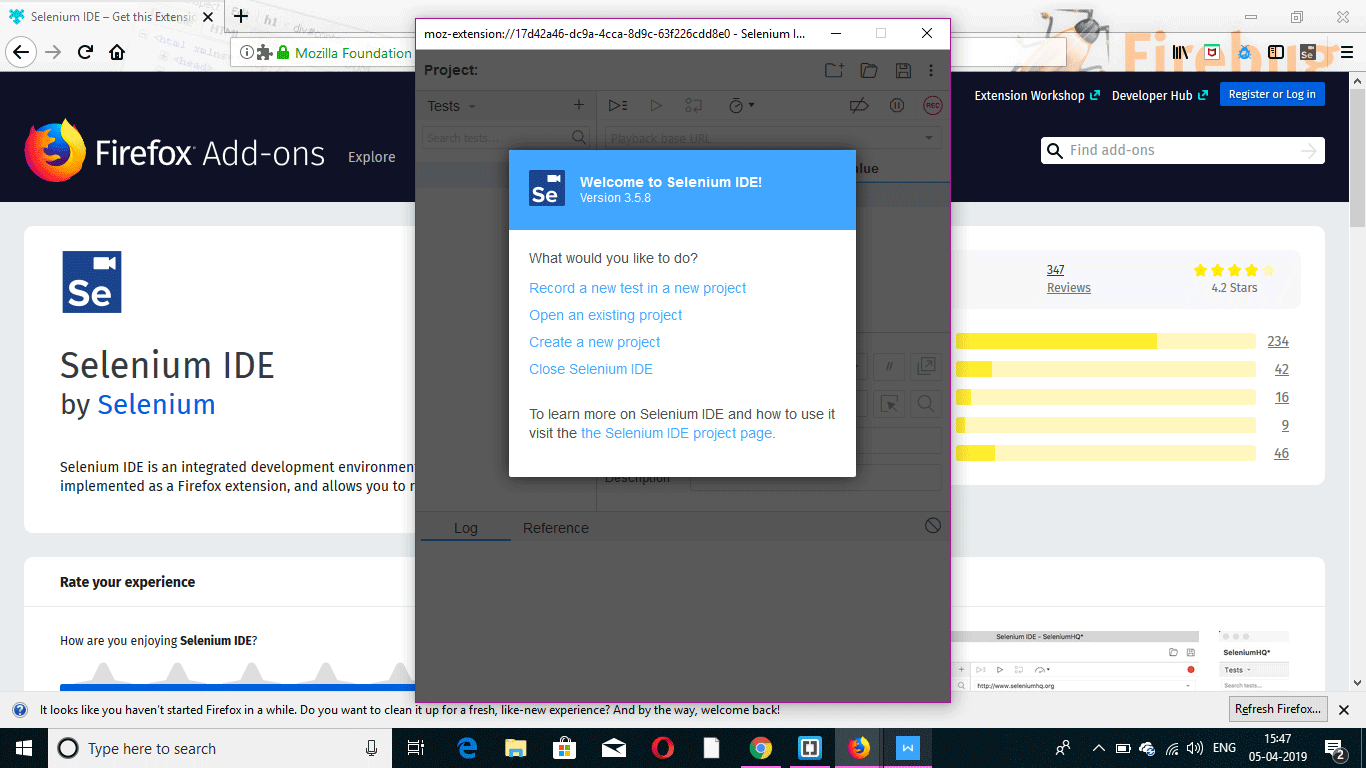The width and height of the screenshot is (1366, 768).
Task: Click the Firebug extension toolbar icon
Action: coord(1244,52)
